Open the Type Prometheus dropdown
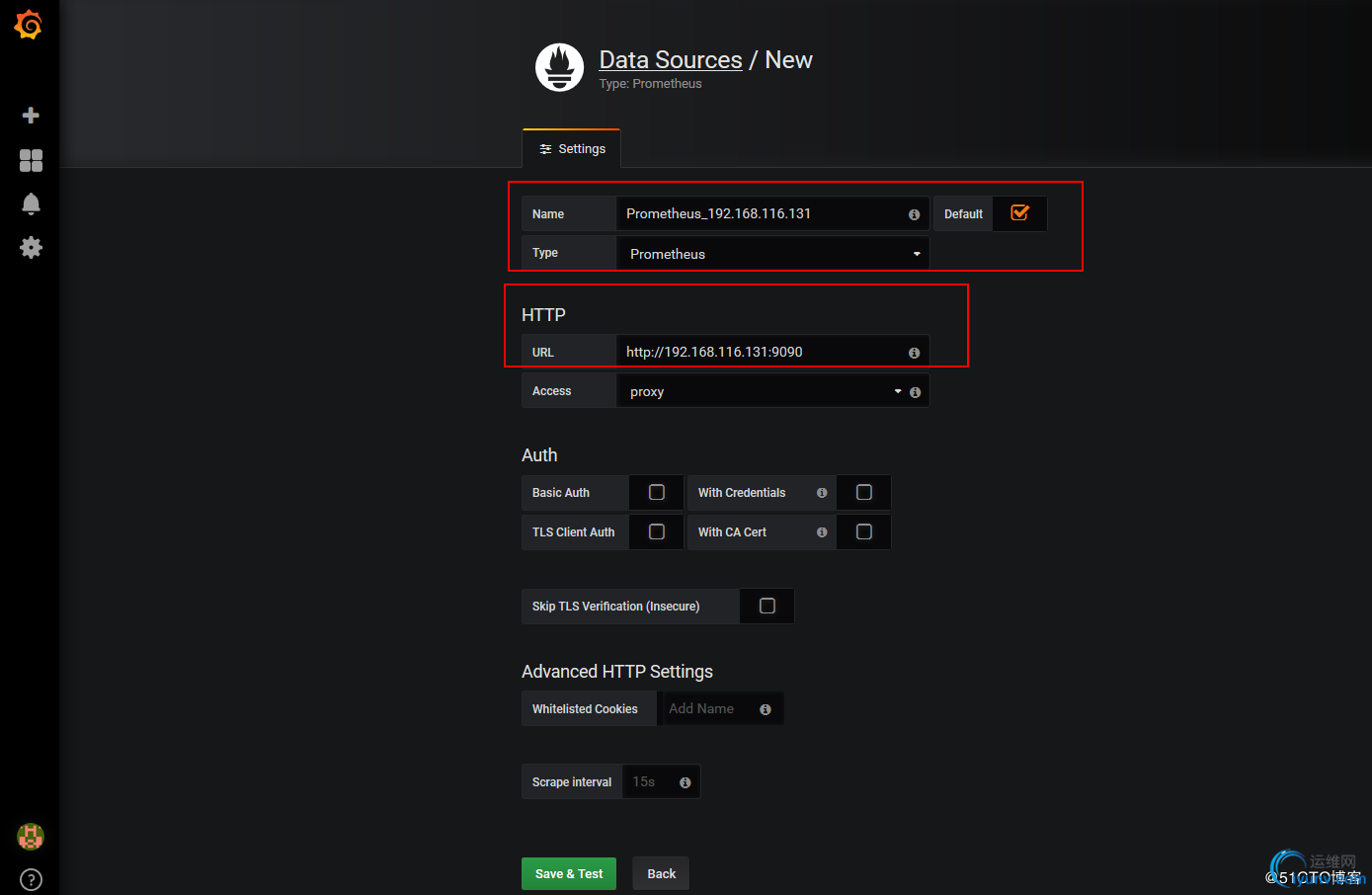1372x895 pixels. click(772, 254)
